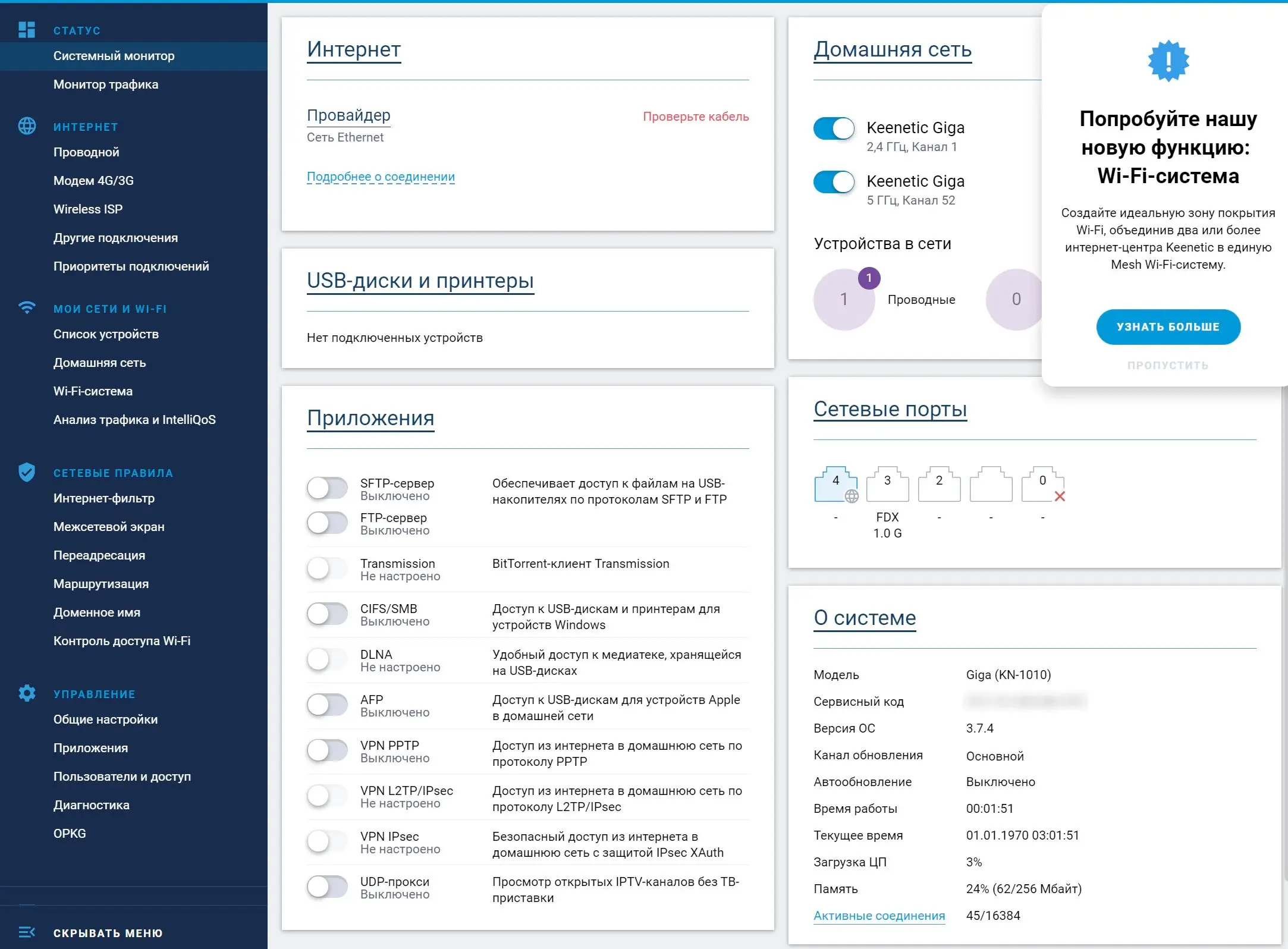Viewport: 1288px width, 949px height.
Task: Click the Internet globe icon in sidebar
Action: click(x=27, y=126)
